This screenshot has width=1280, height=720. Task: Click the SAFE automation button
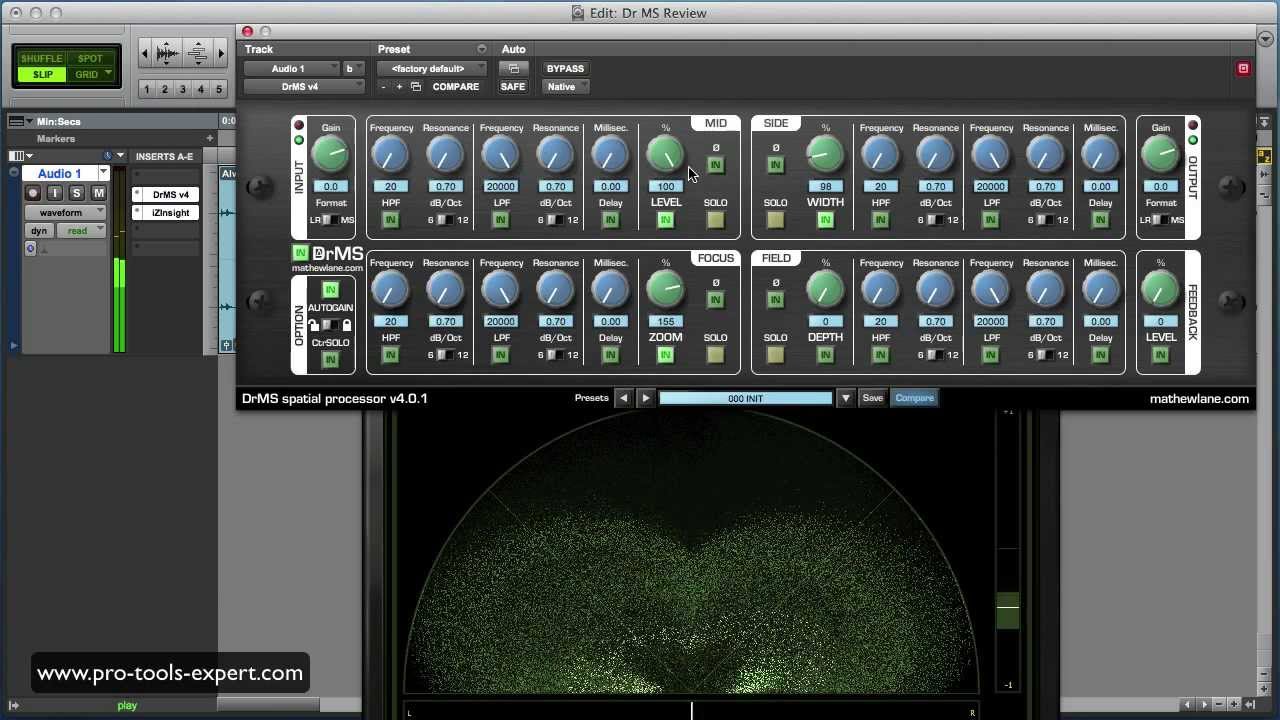(513, 87)
